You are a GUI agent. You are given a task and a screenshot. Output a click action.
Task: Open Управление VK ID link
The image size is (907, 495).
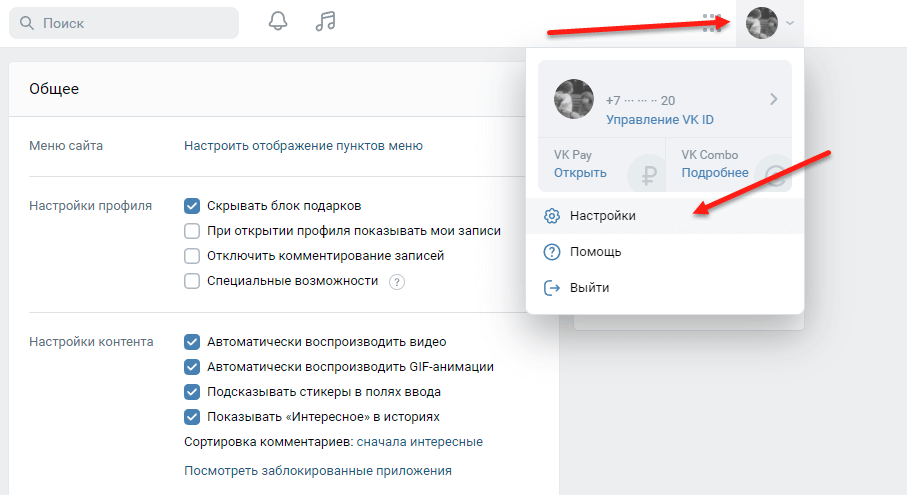(659, 120)
